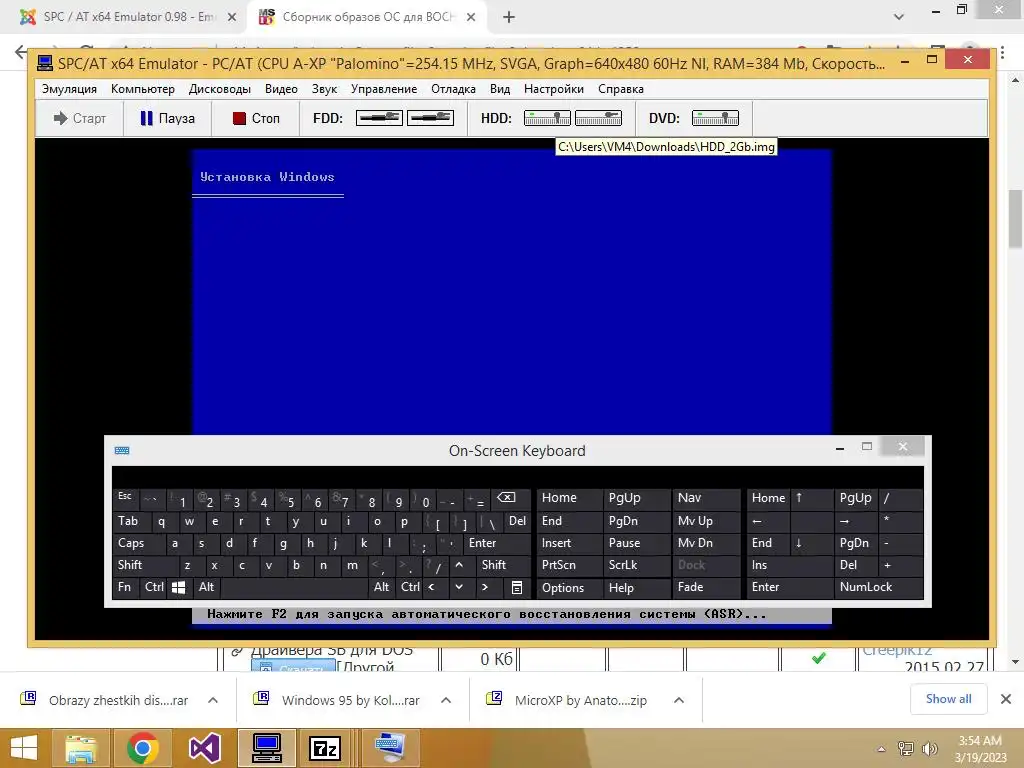
Task: Stop emulation with Стоп button
Action: 256,118
